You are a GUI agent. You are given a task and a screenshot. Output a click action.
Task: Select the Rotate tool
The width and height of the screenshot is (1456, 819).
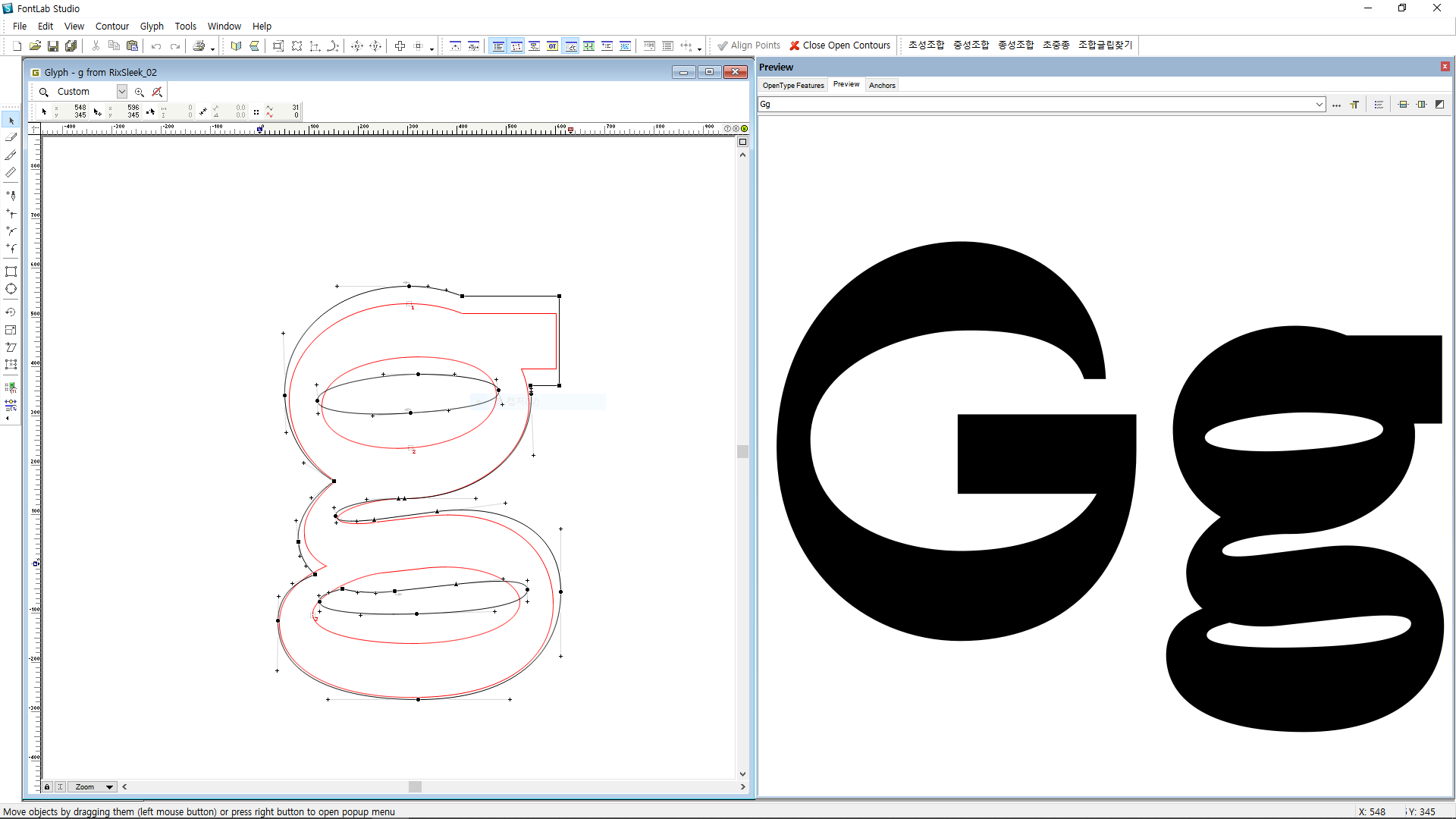coord(11,312)
